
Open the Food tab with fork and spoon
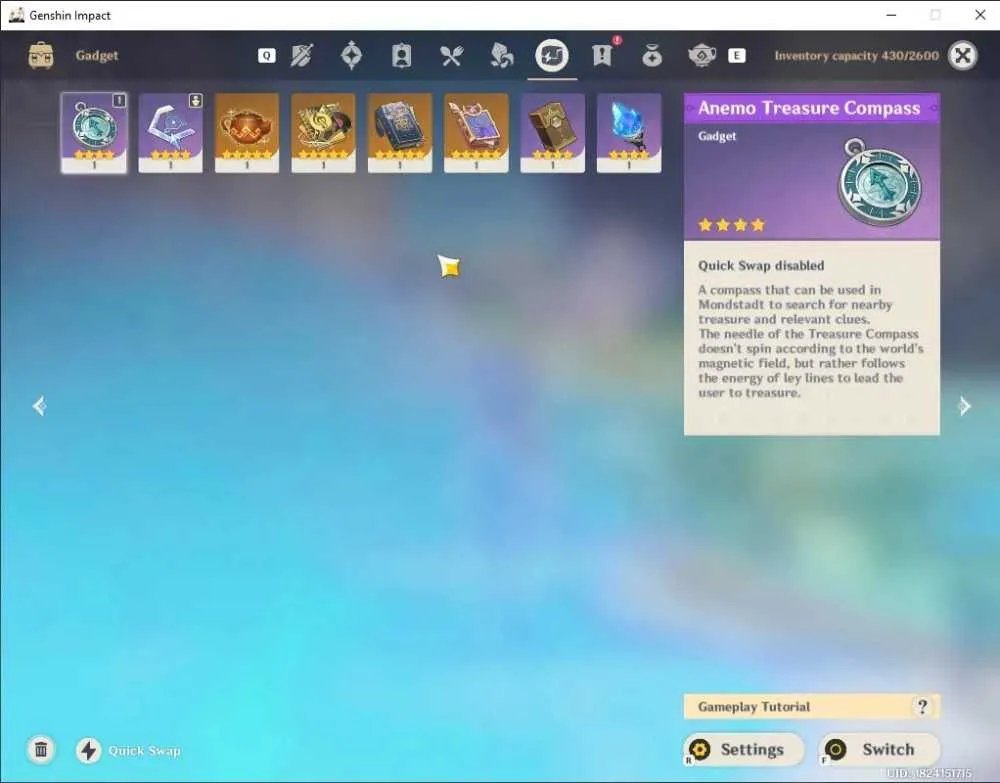pos(452,55)
